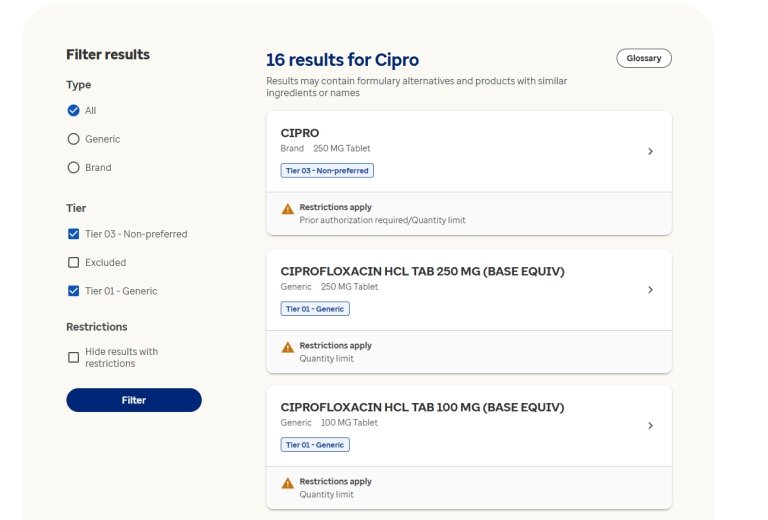Uncheck Tier 01 - Generic filter checkbox
Viewport: 768px width, 520px height.
pyautogui.click(x=73, y=291)
